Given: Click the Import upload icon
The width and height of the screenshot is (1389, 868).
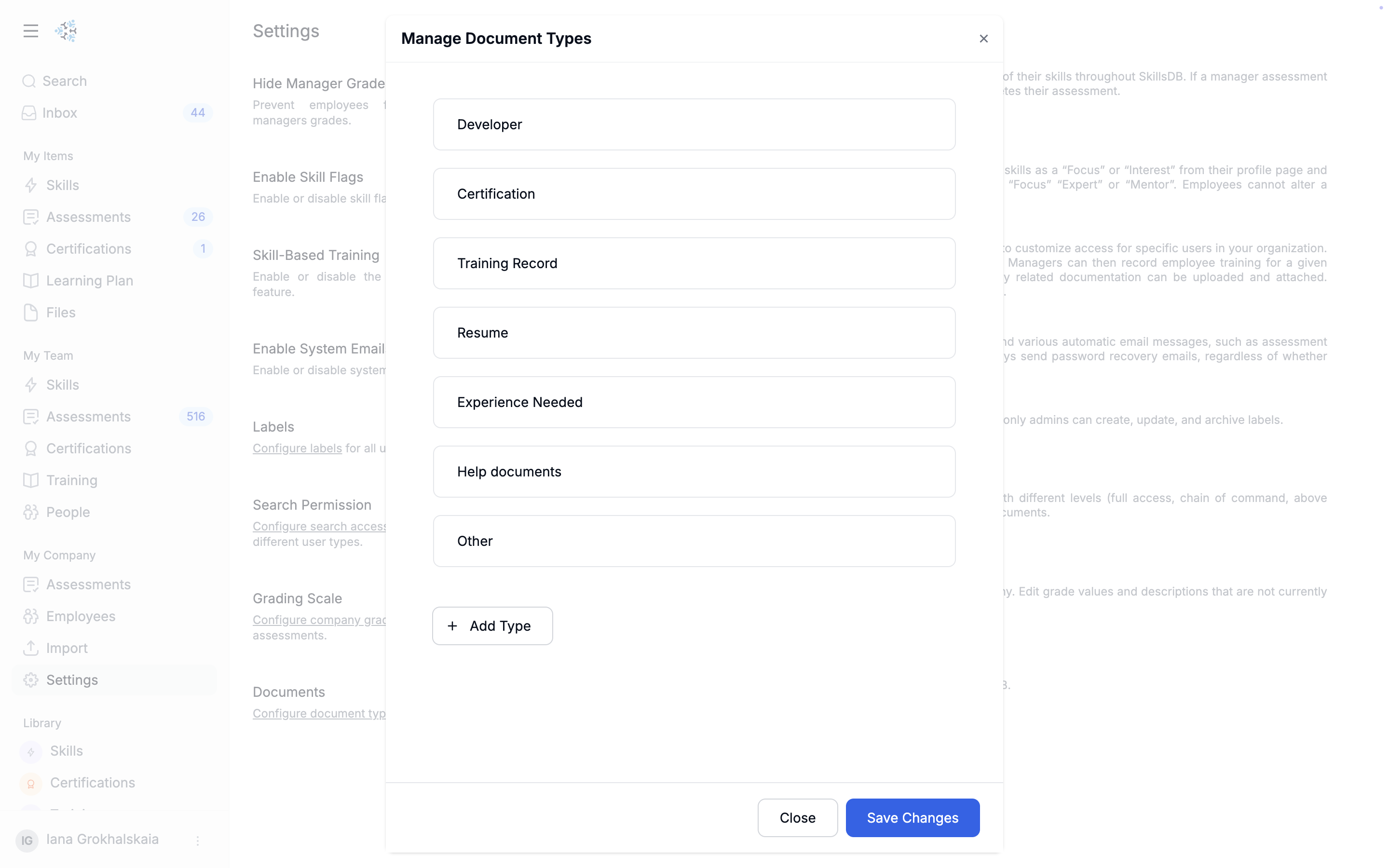Looking at the screenshot, I should point(31,648).
